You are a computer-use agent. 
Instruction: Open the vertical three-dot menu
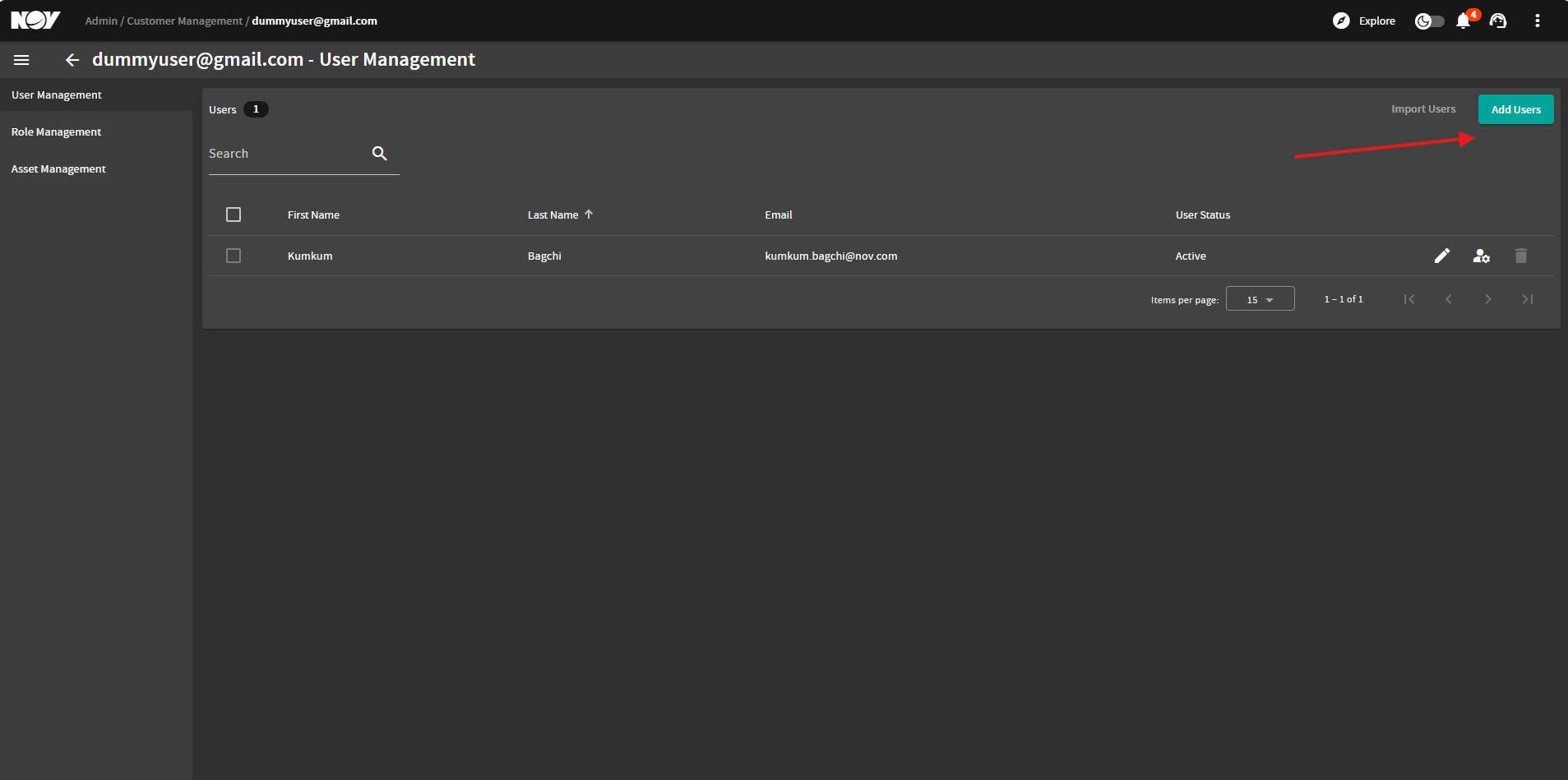coord(1537,21)
